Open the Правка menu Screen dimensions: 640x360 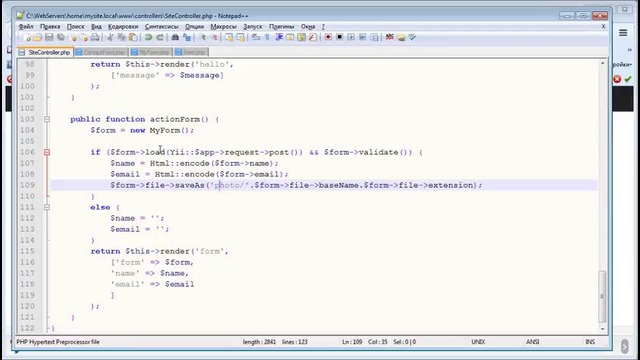tap(50, 27)
